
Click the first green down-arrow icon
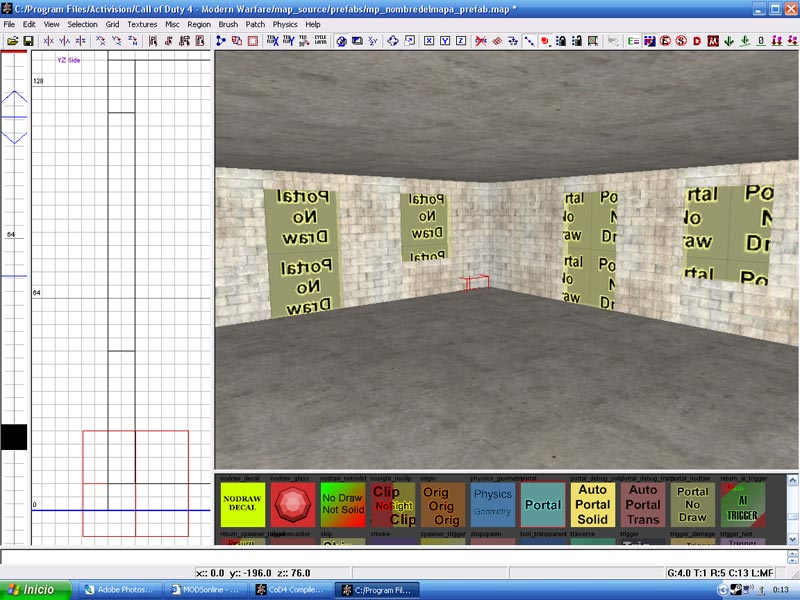tap(729, 41)
